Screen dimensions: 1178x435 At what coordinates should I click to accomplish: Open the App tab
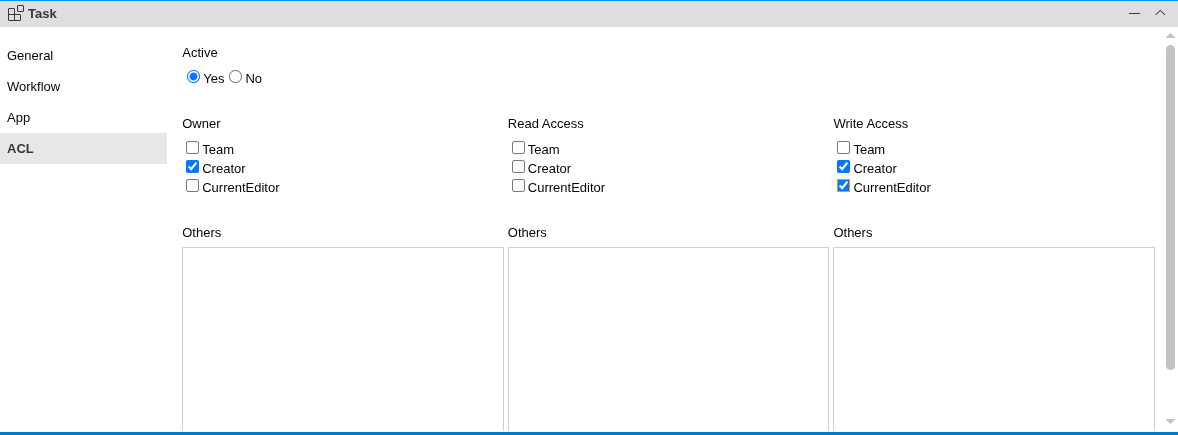point(18,118)
